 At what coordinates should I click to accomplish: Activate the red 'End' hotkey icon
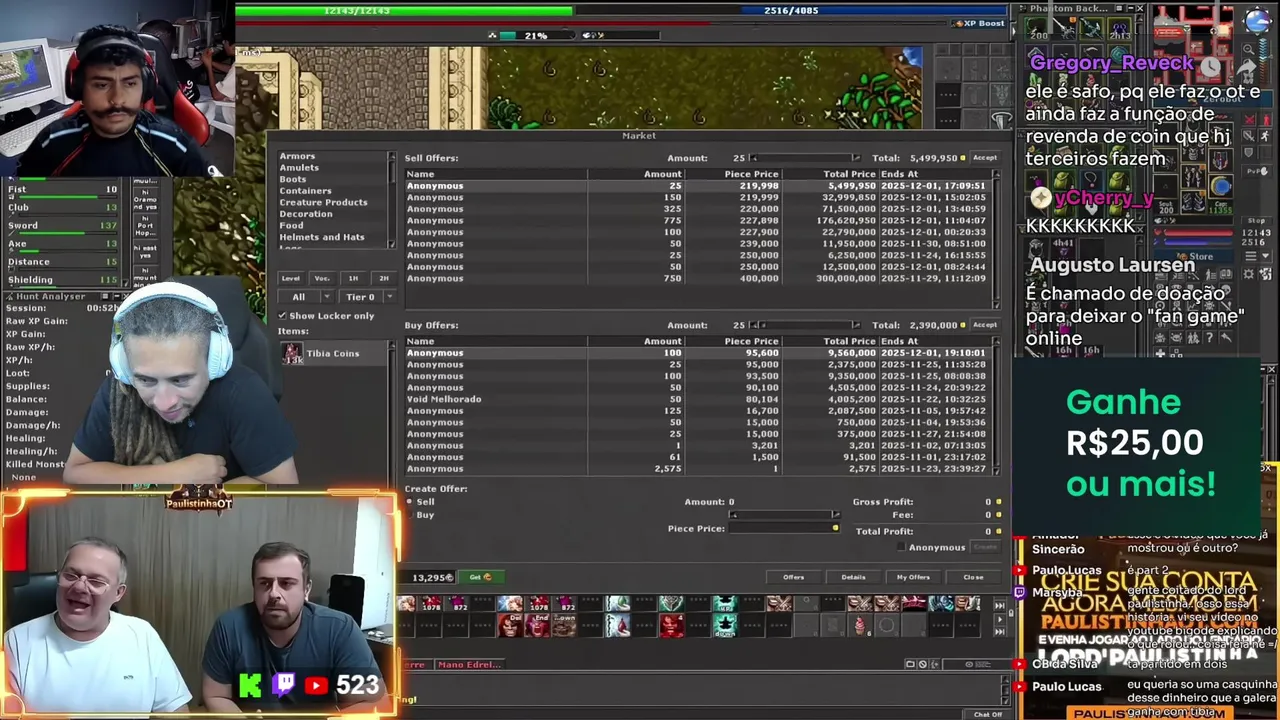click(537, 625)
